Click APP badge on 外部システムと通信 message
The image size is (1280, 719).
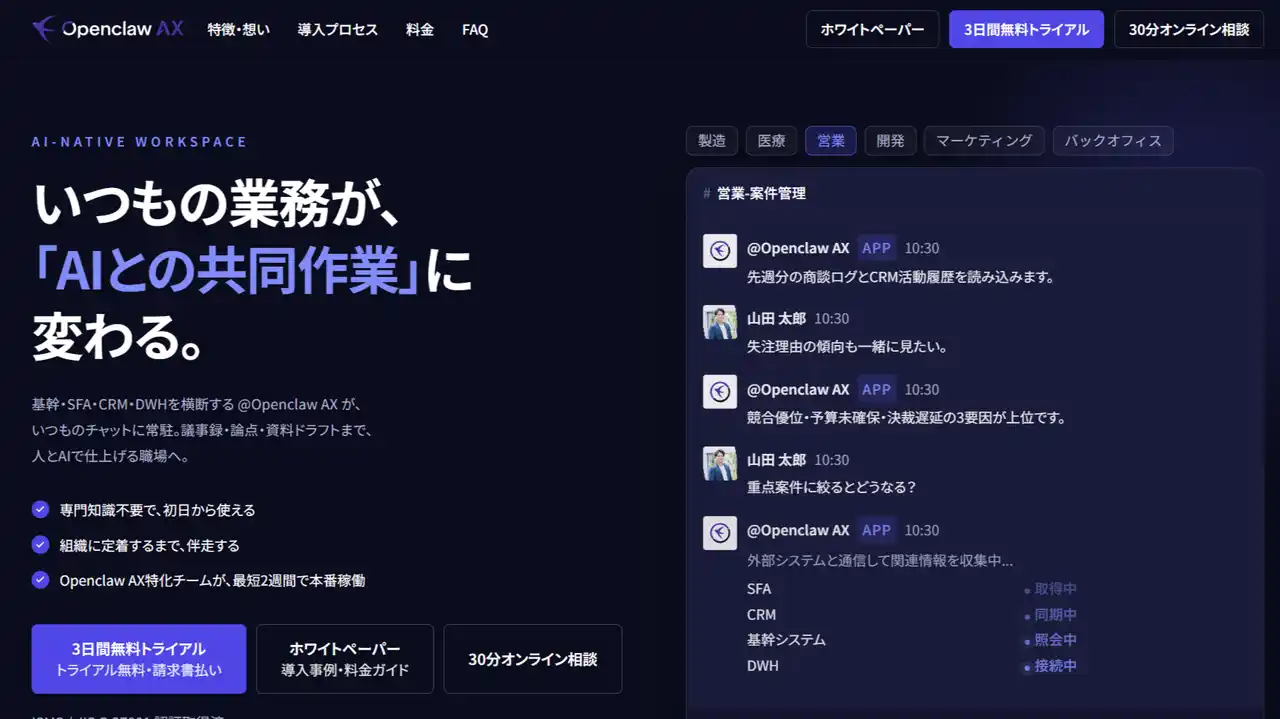pos(876,530)
